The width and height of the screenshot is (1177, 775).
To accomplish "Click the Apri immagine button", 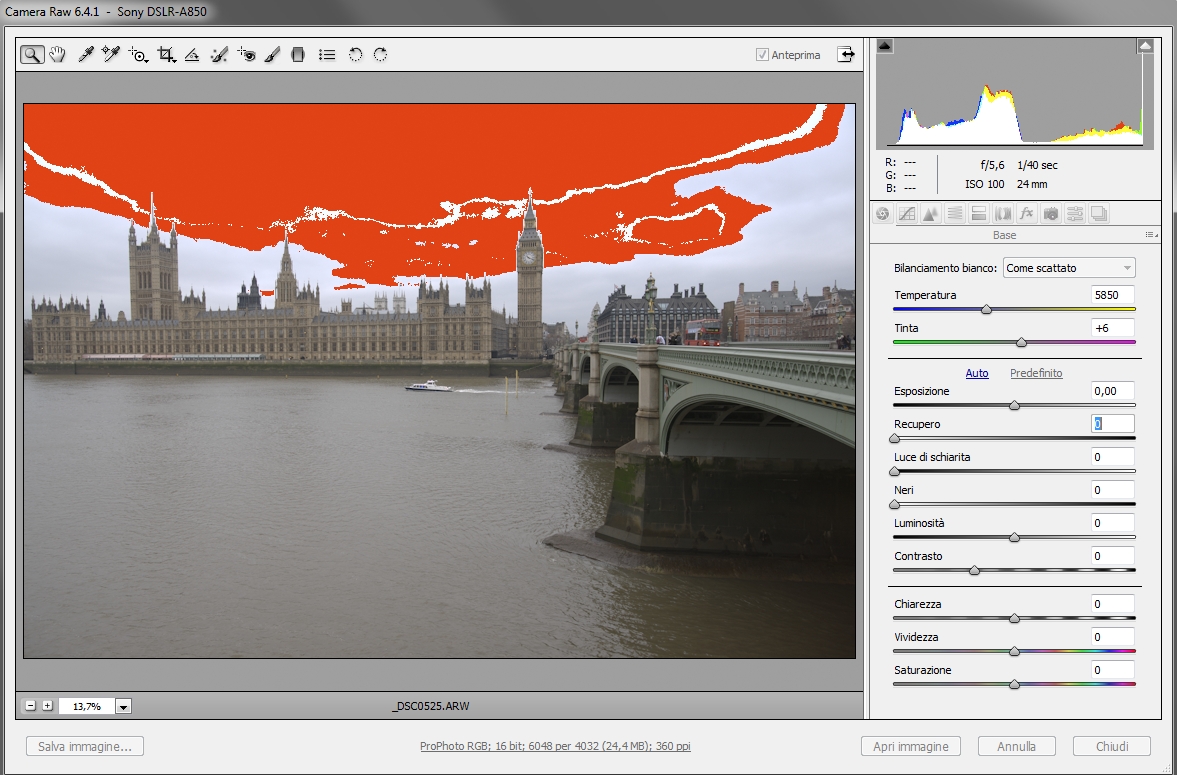I will pyautogui.click(x=911, y=746).
